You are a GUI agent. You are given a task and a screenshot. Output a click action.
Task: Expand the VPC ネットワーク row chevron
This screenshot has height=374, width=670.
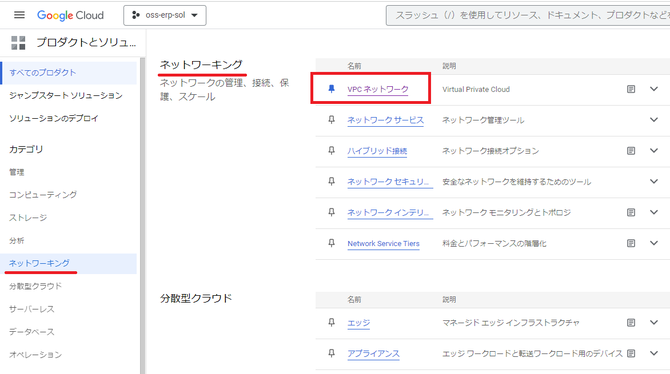tap(654, 89)
